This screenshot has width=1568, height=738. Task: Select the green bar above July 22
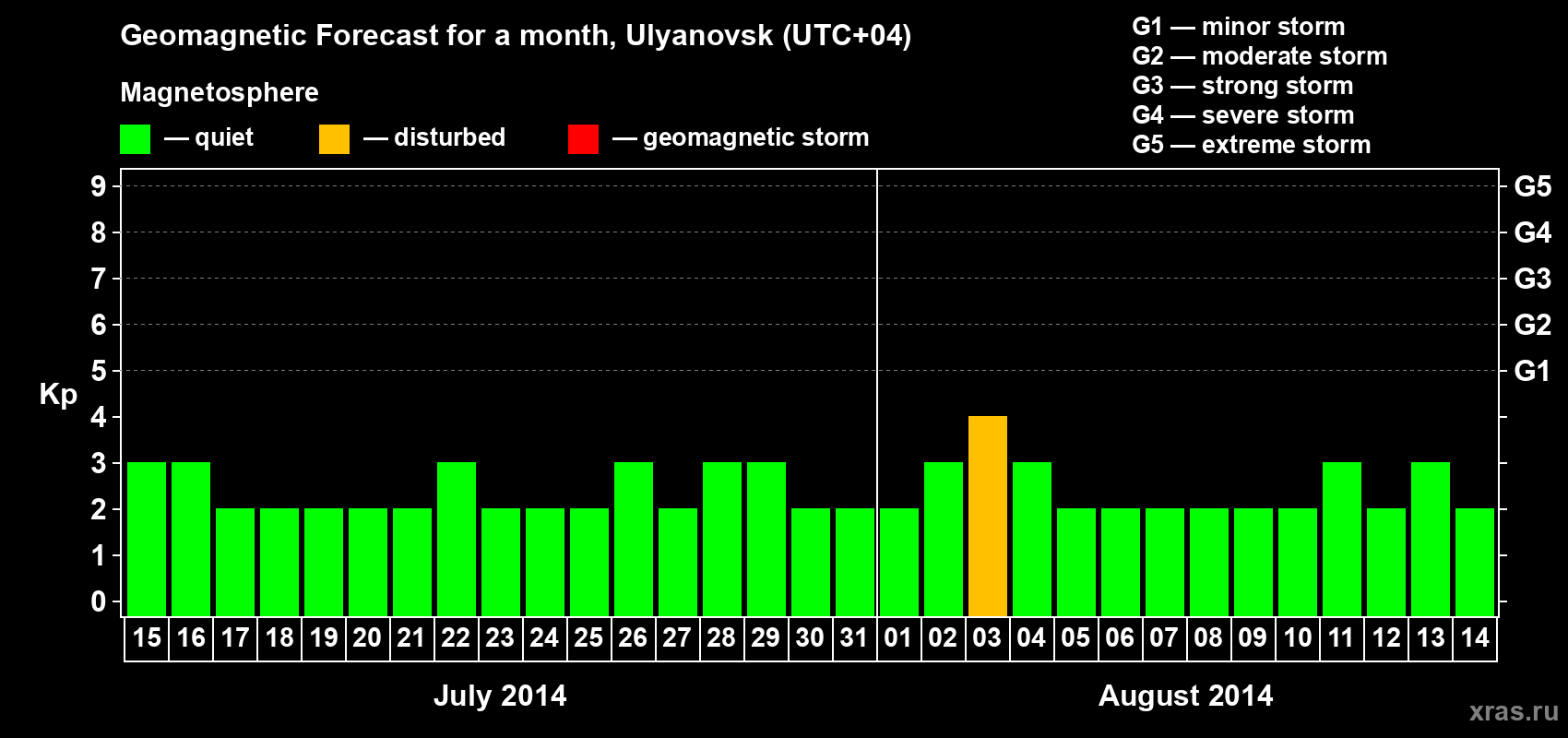(x=457, y=540)
